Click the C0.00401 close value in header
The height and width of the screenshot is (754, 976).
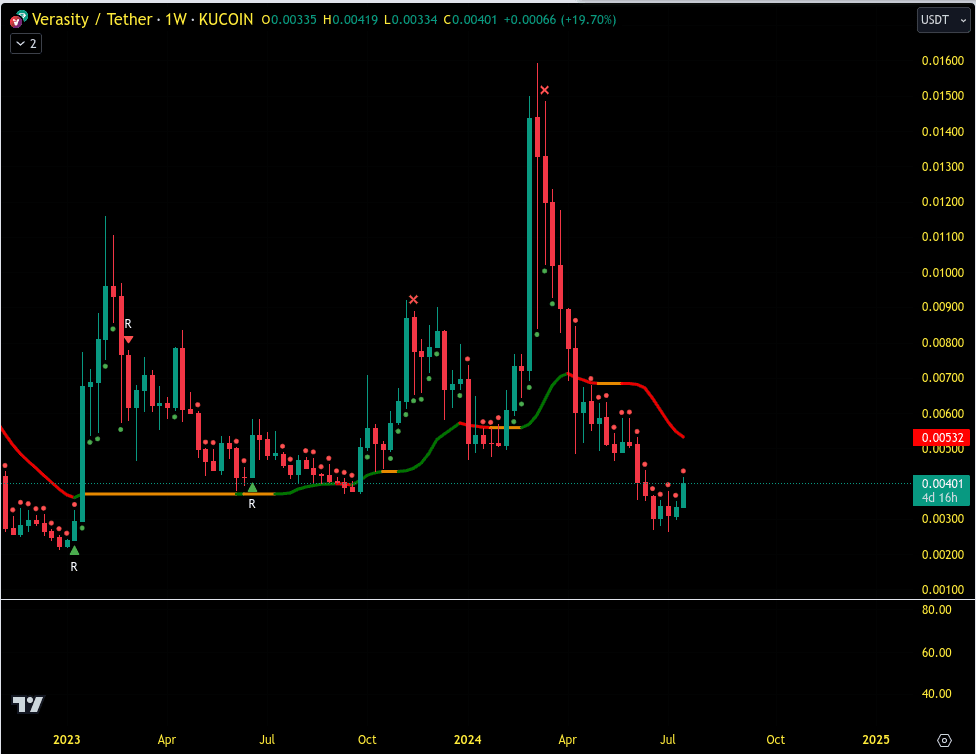pos(471,20)
